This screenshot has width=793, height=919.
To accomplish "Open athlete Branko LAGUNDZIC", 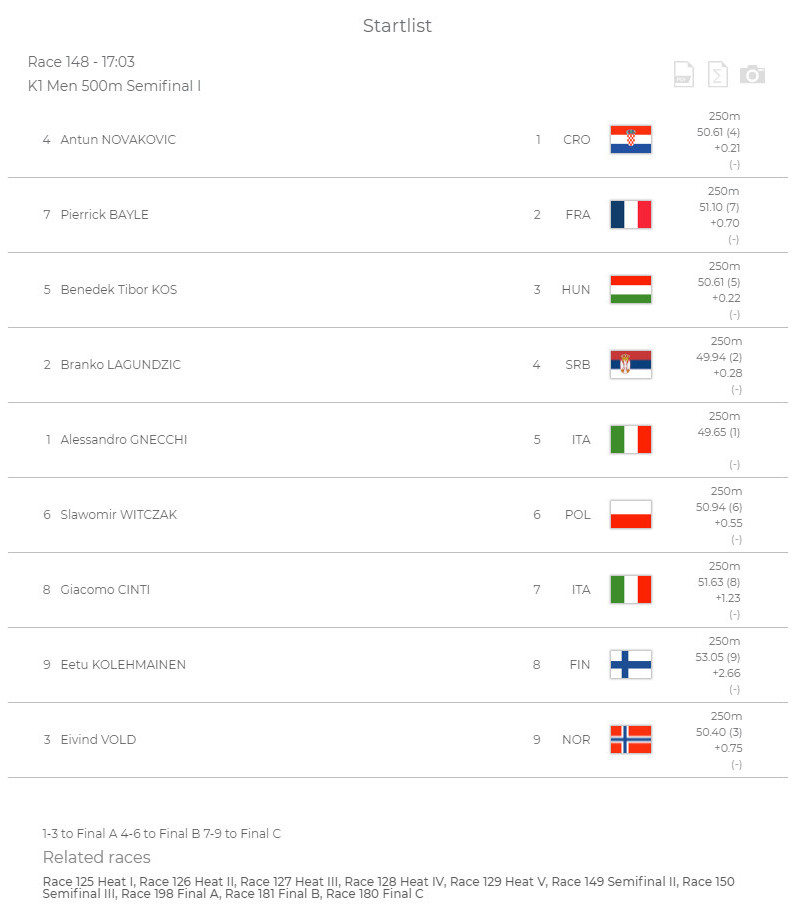I will tap(121, 365).
